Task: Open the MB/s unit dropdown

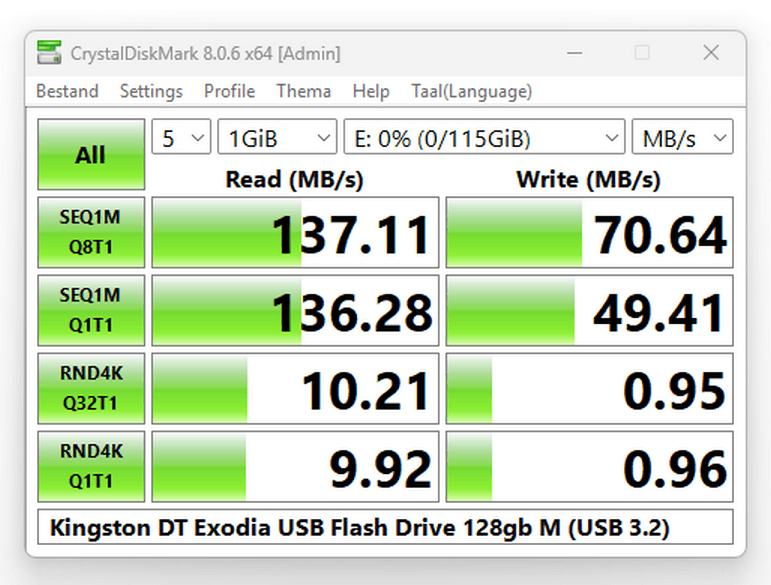Action: [682, 137]
